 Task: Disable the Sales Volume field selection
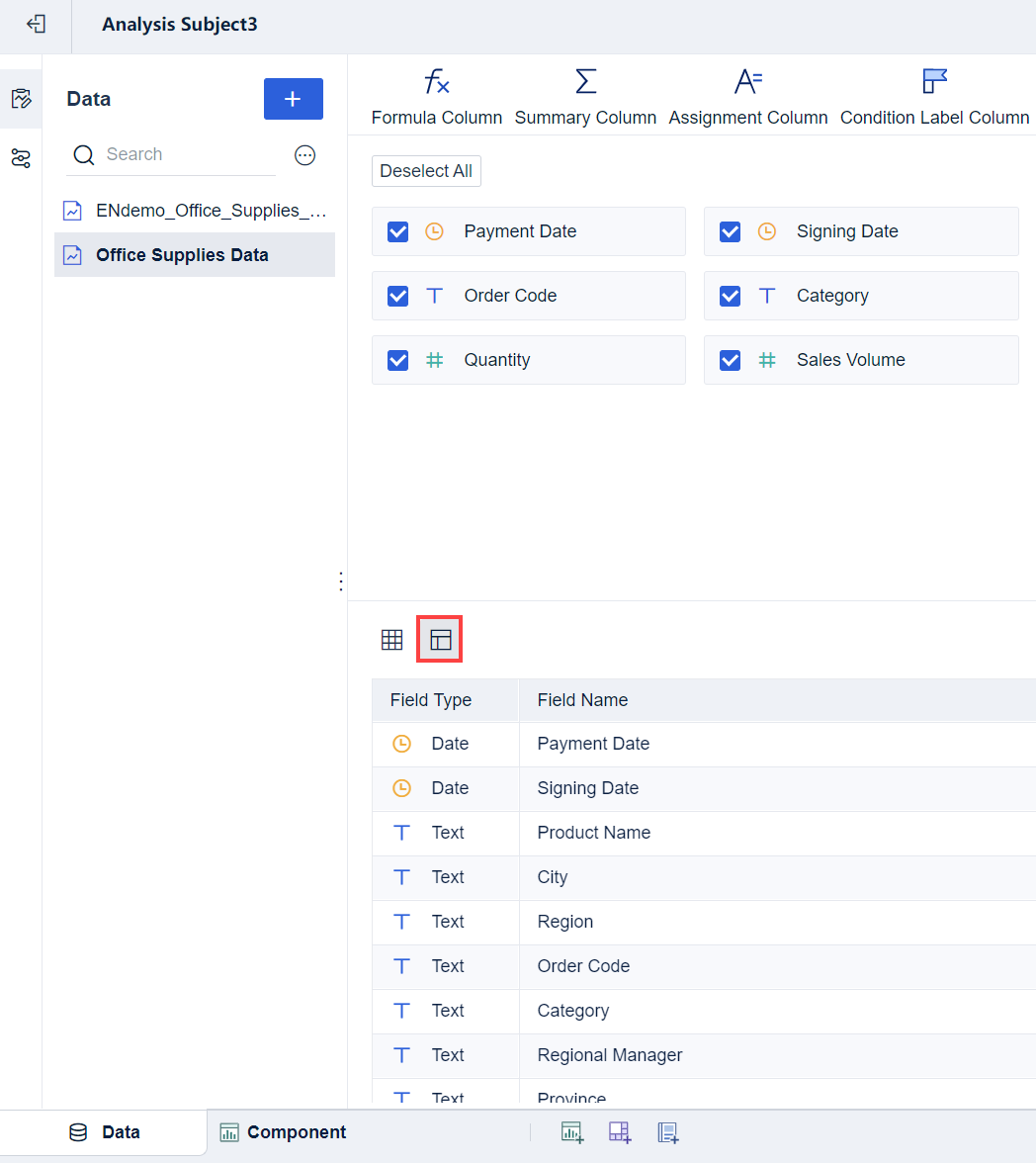(730, 359)
